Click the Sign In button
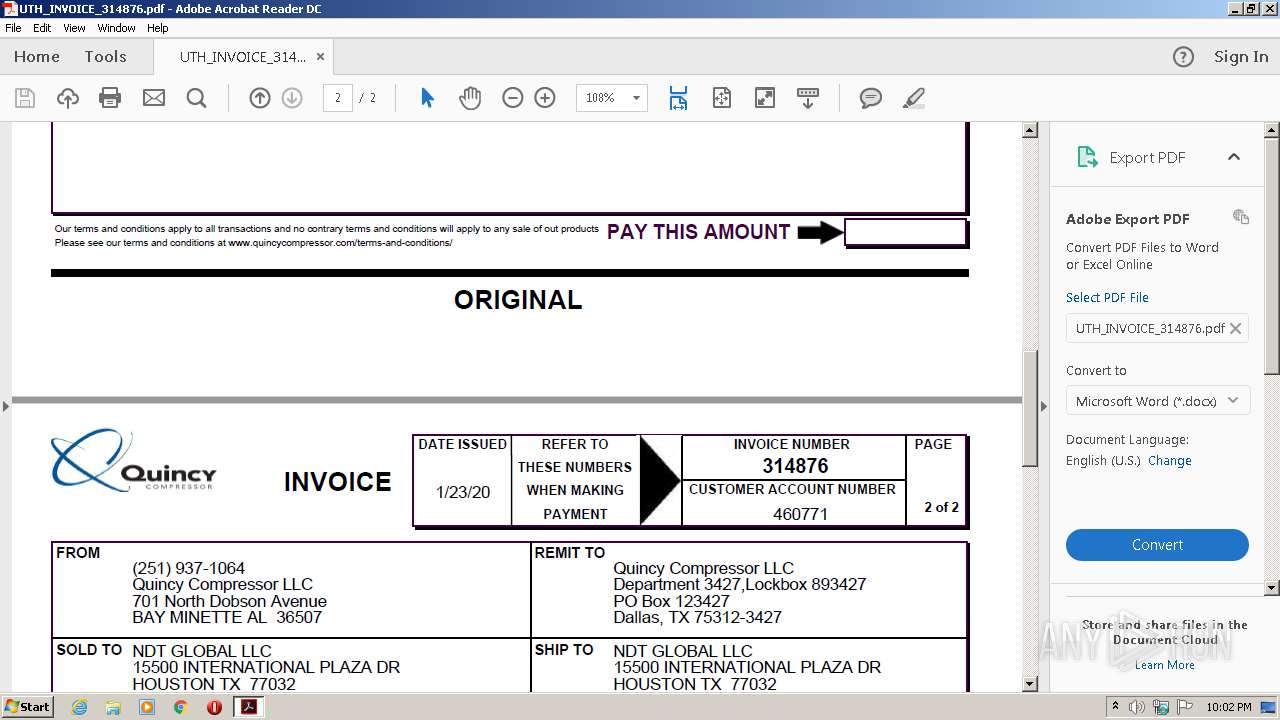 1241,57
